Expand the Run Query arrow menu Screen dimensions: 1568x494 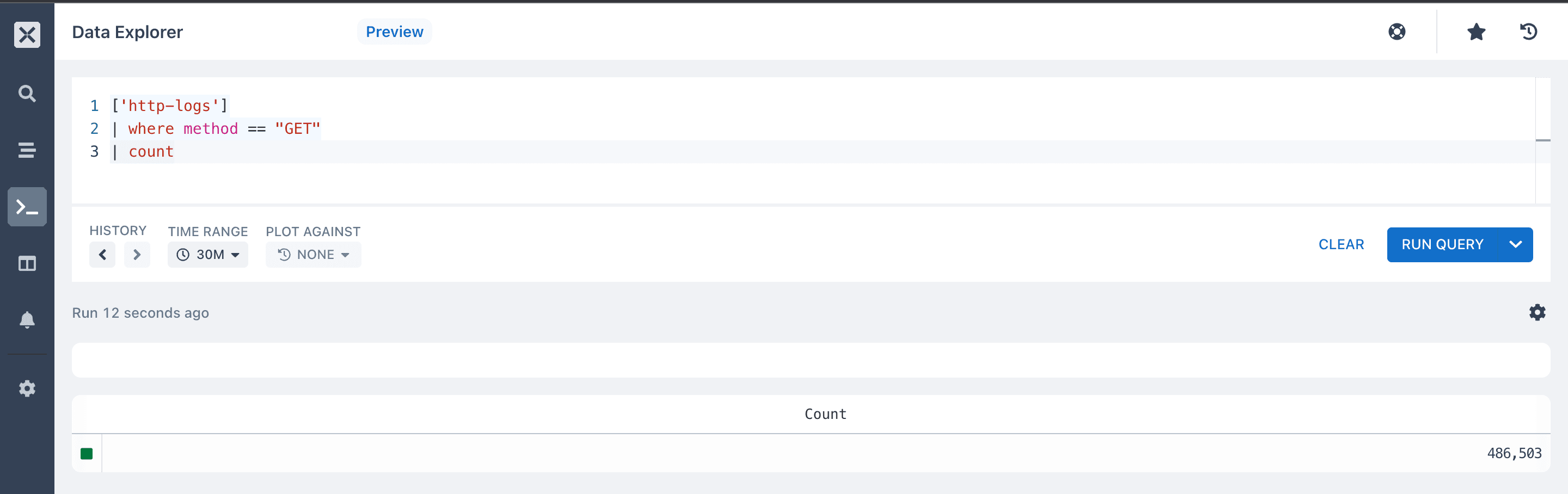tap(1516, 245)
